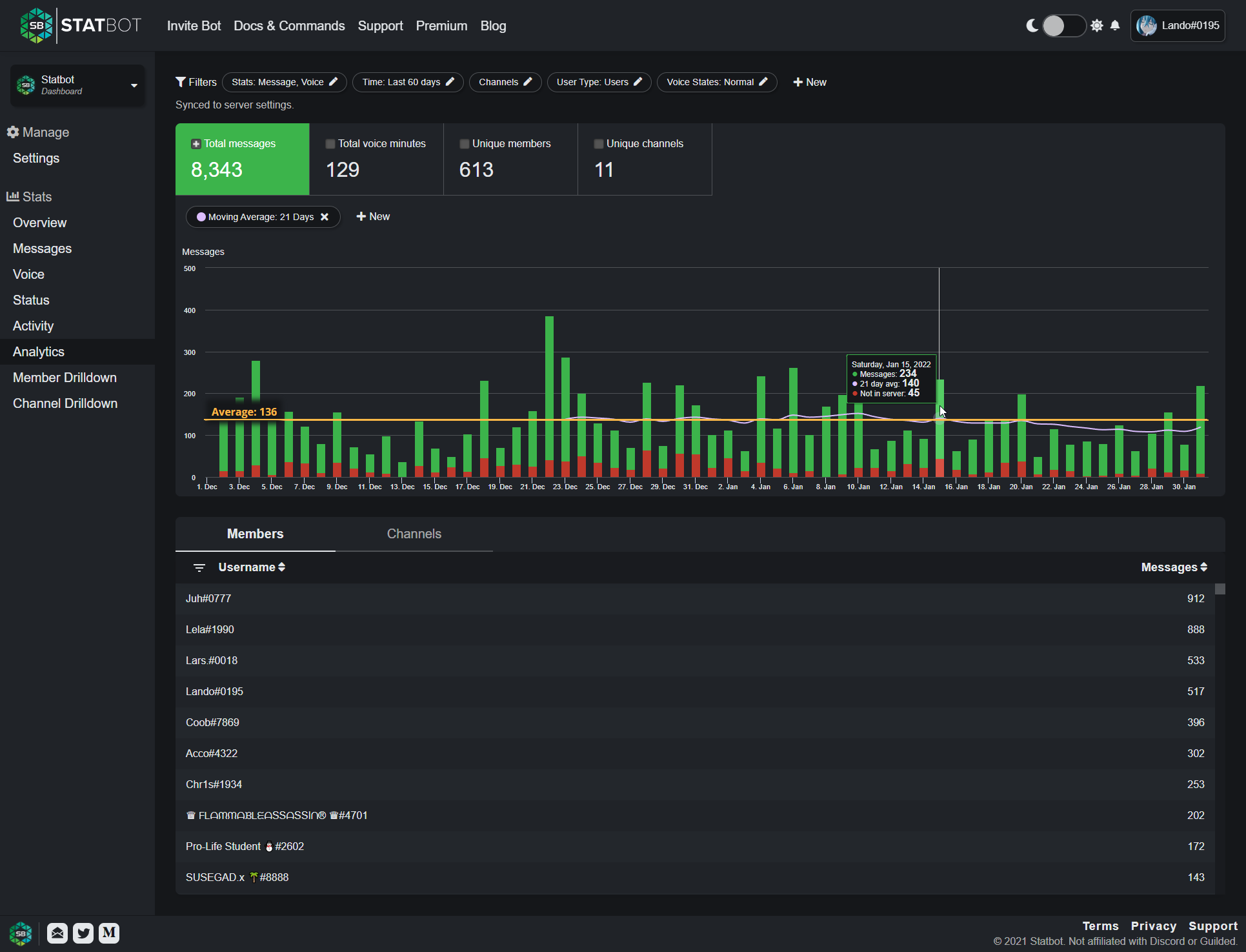Open Invite Bot in the top menu
Screen dimensions: 1246x952
194,26
